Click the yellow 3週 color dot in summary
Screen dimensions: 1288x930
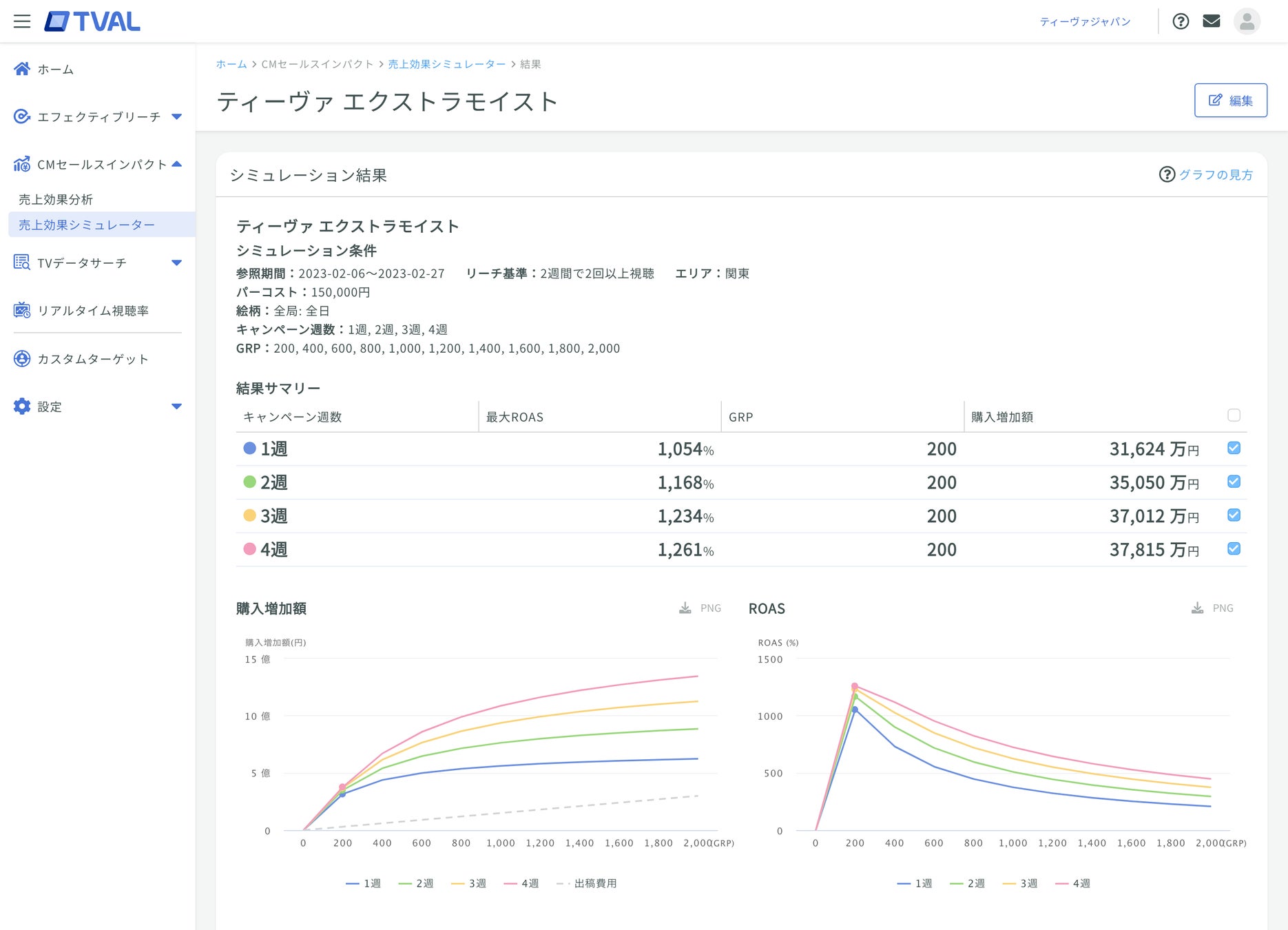pyautogui.click(x=250, y=515)
